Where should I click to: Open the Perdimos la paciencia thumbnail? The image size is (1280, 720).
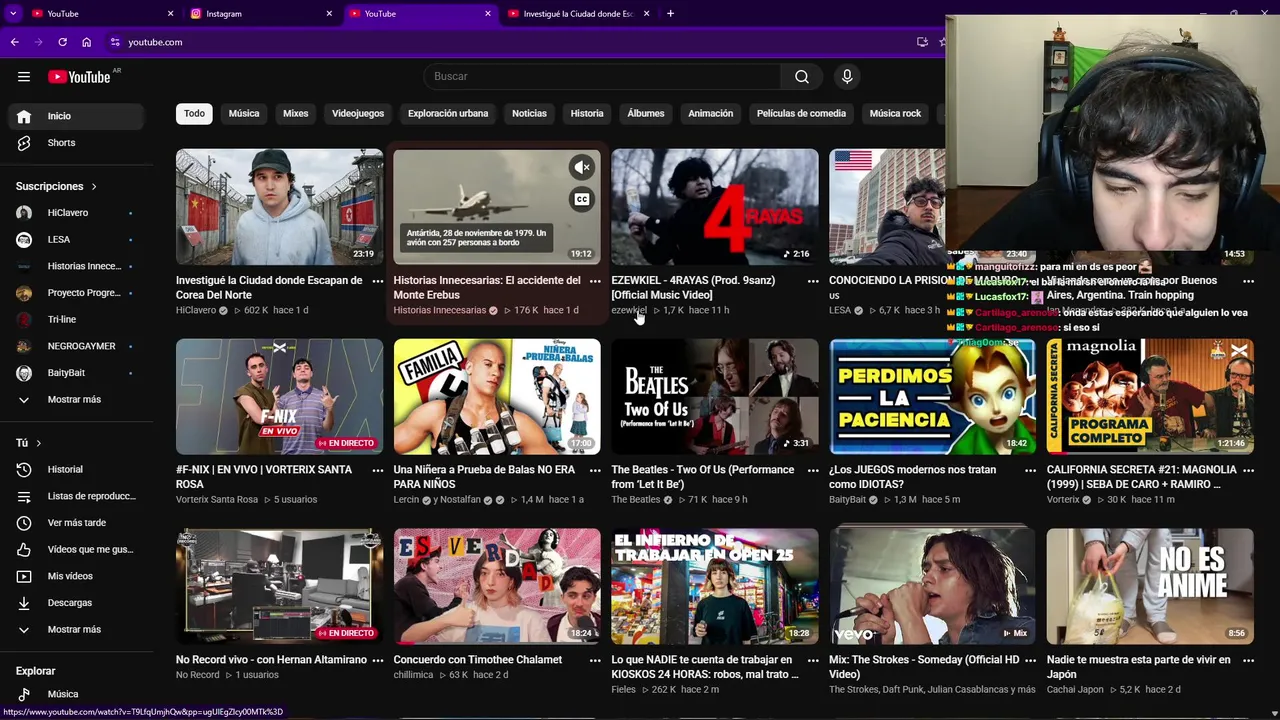(x=932, y=396)
